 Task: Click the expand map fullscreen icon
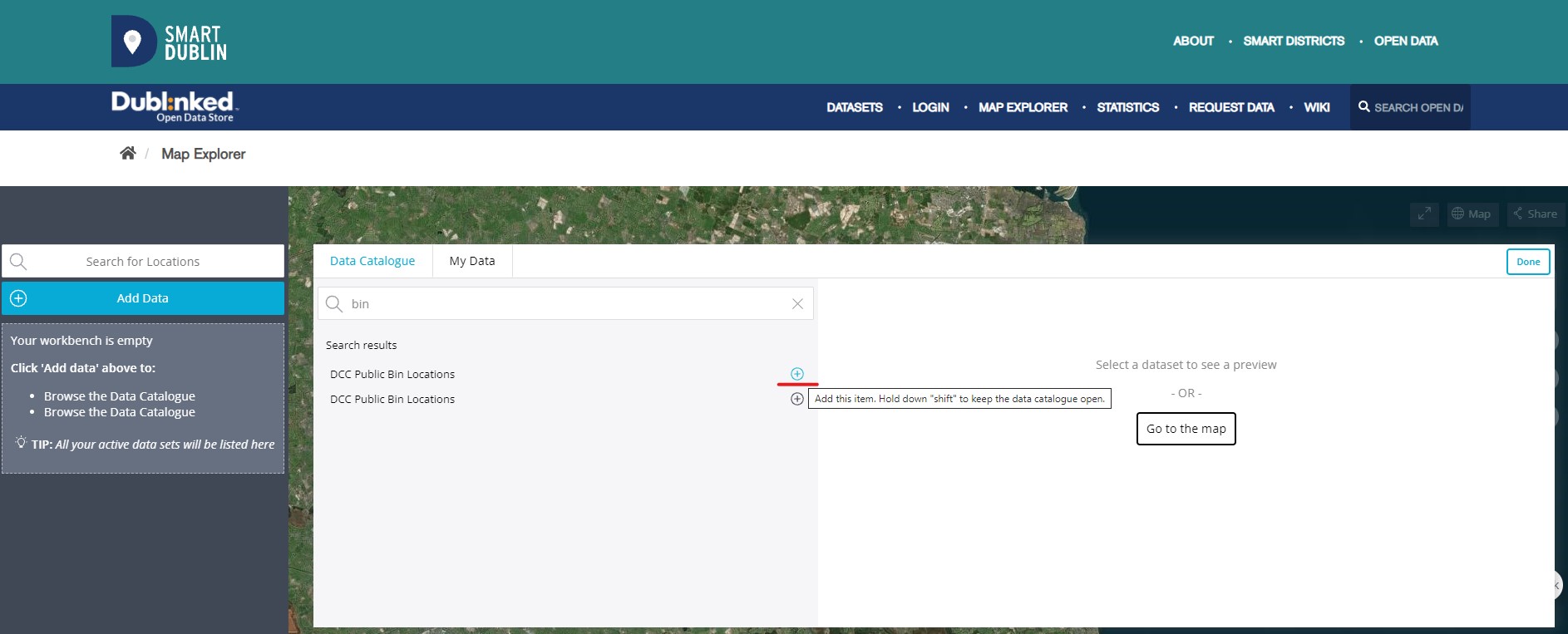tap(1424, 214)
